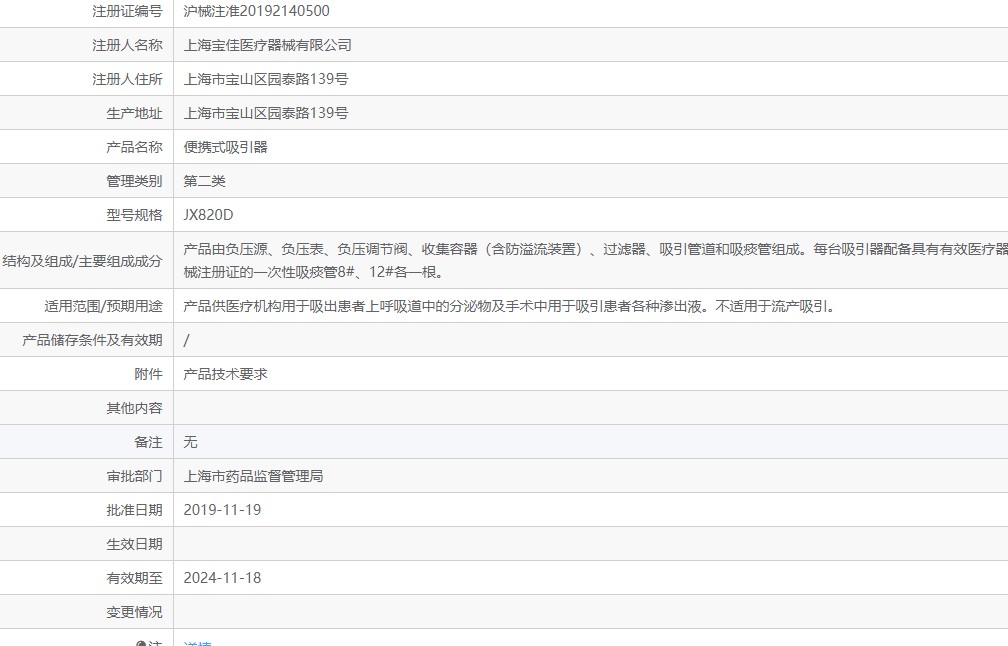Screen dimensions: 1008x646
Task: Select registration number 沪械注准20192140500
Action: tap(256, 11)
